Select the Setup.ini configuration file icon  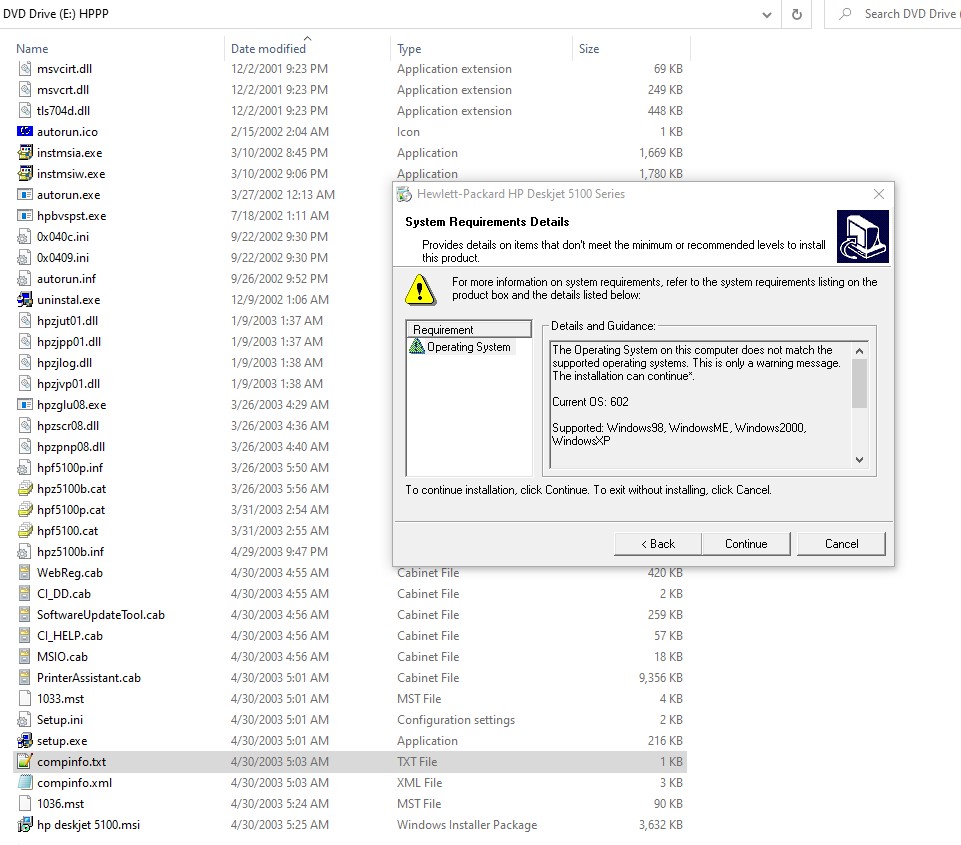[x=25, y=720]
